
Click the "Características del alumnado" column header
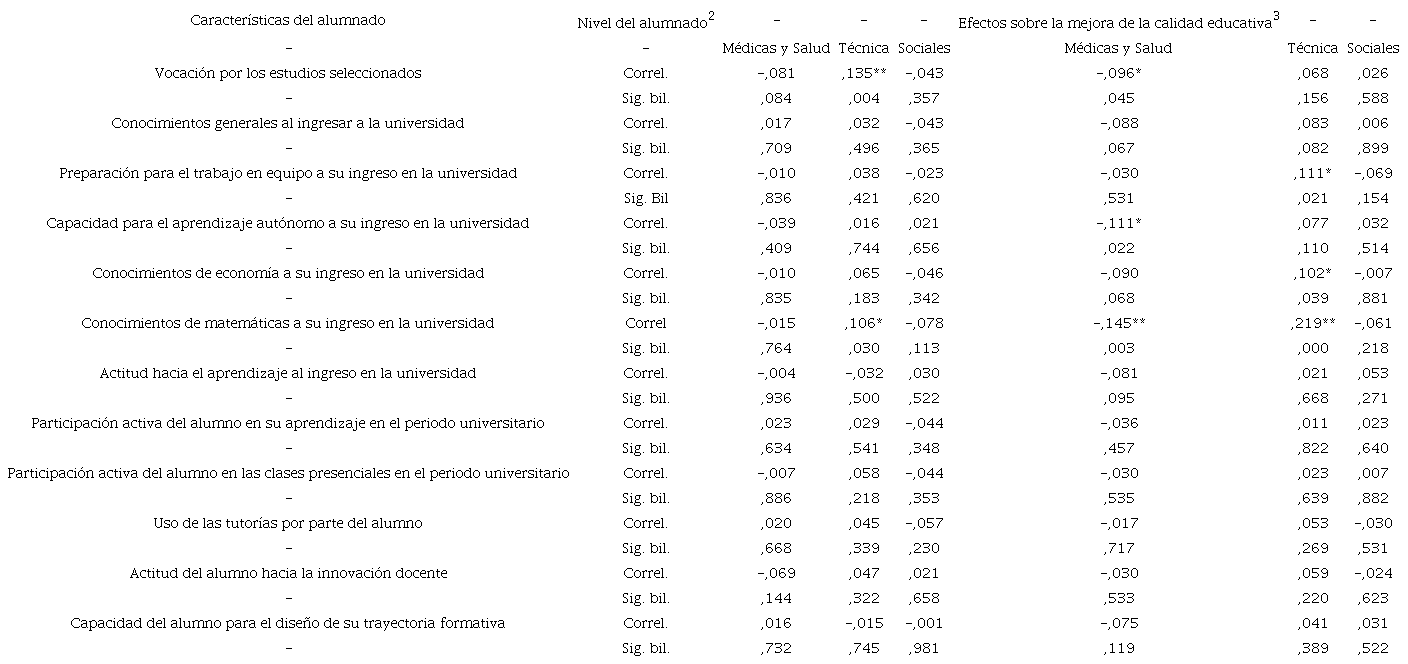[x=288, y=20]
